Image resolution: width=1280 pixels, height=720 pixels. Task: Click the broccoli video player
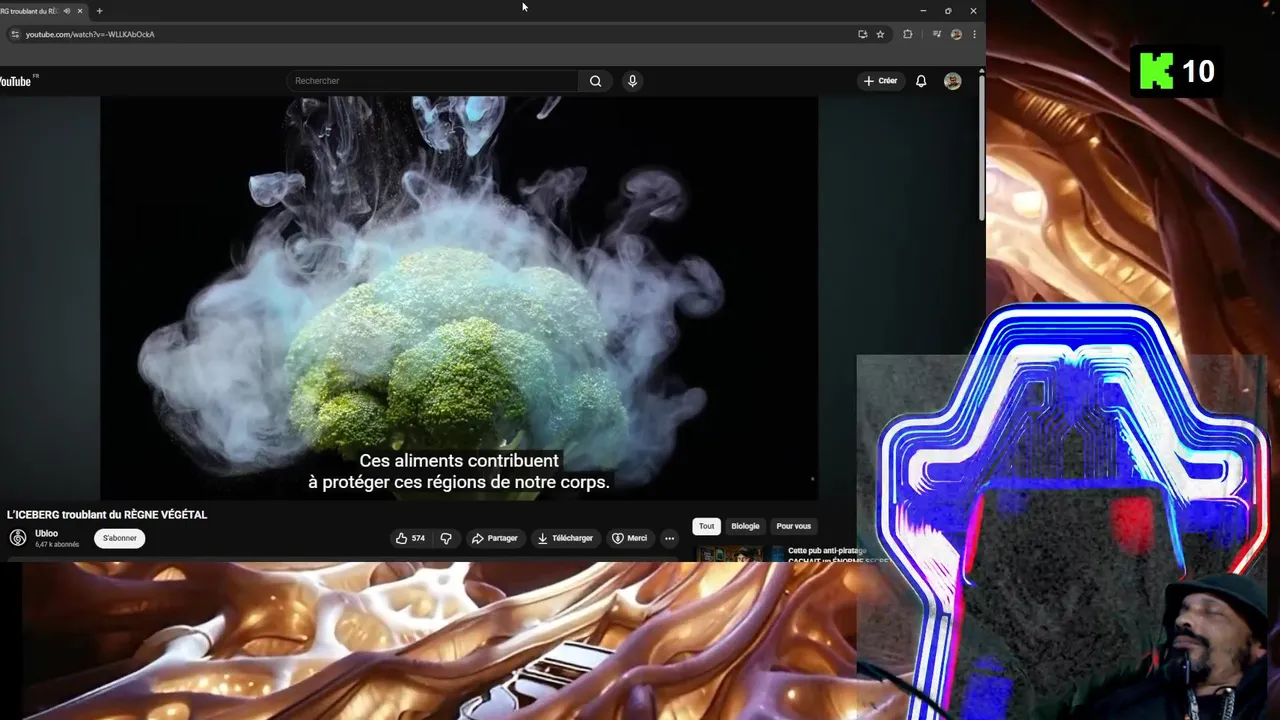pyautogui.click(x=459, y=298)
